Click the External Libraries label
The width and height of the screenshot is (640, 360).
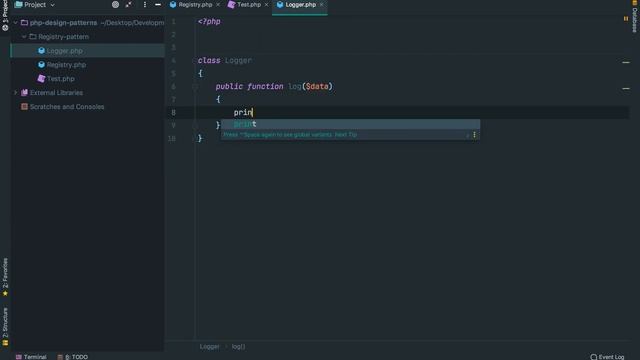56,93
